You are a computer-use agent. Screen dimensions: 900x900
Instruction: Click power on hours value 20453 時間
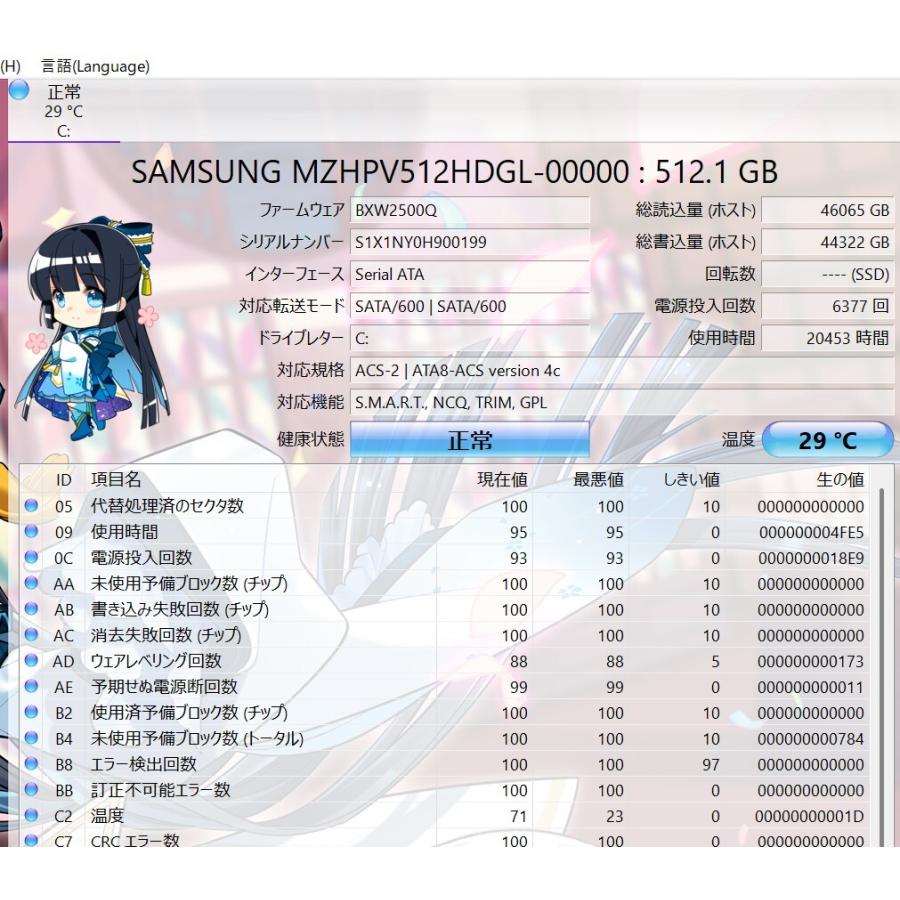827,338
